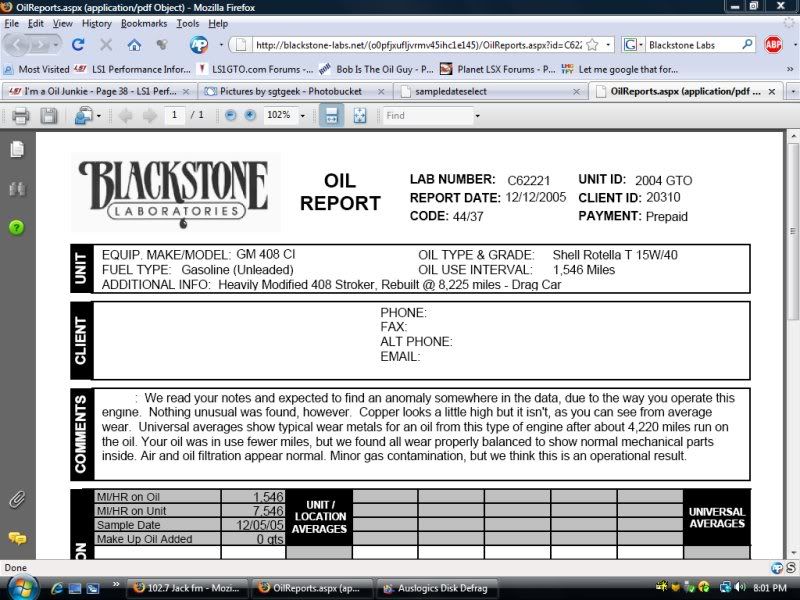800x600 pixels.
Task: Click the green help icon in sidebar
Action: [16, 228]
